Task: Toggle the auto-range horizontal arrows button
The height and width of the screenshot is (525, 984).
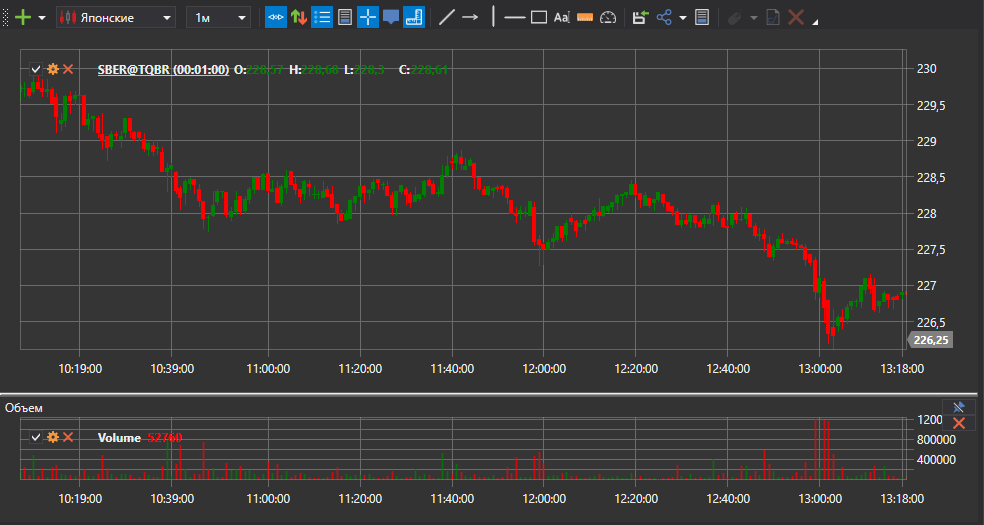Action: coord(275,17)
